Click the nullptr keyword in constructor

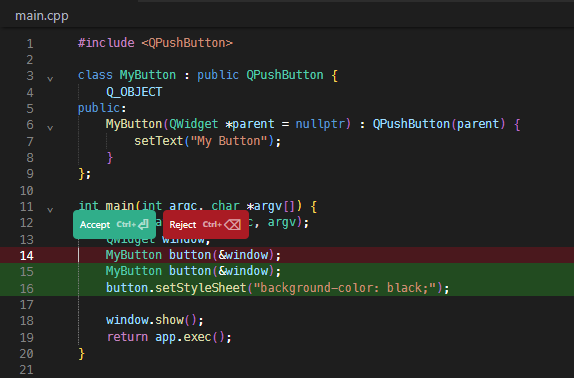click(x=320, y=124)
